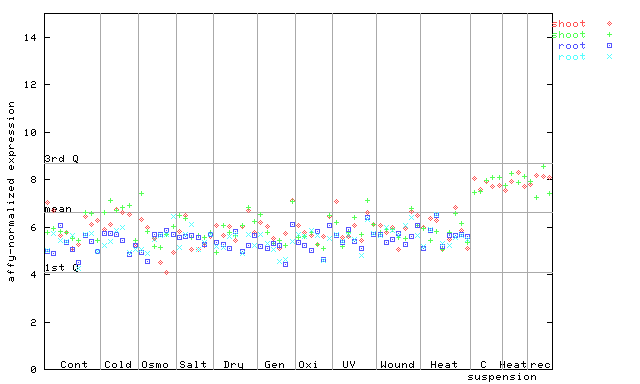
Task: Click the blue square legend marker
Action: point(609,46)
